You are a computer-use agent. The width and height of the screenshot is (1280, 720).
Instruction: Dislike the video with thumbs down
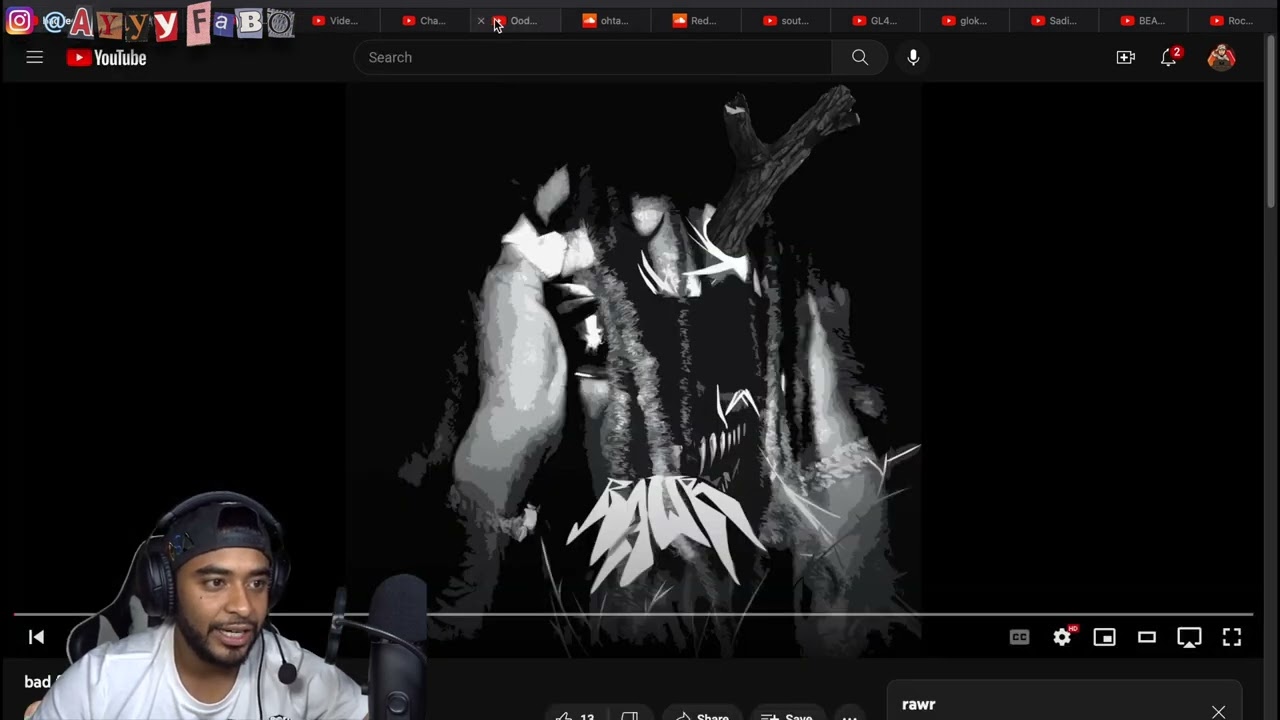630,715
